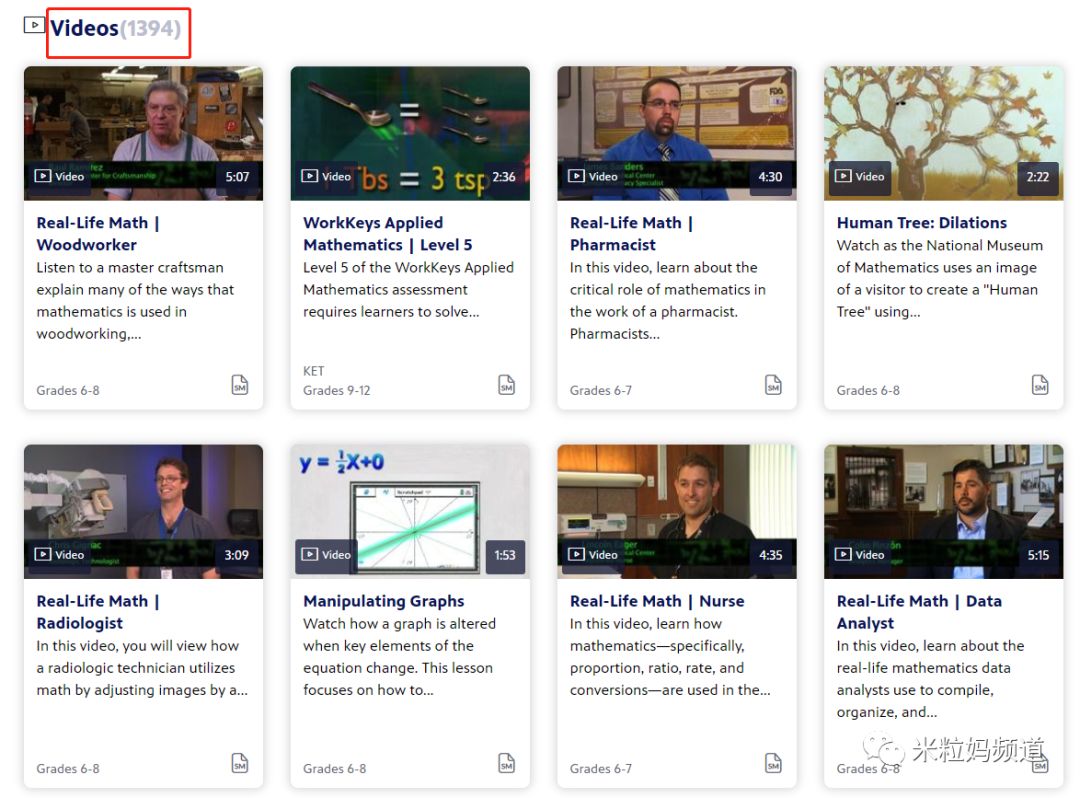Play the tablespoon conversion video thumbnail
The width and height of the screenshot is (1080, 798).
click(x=411, y=133)
